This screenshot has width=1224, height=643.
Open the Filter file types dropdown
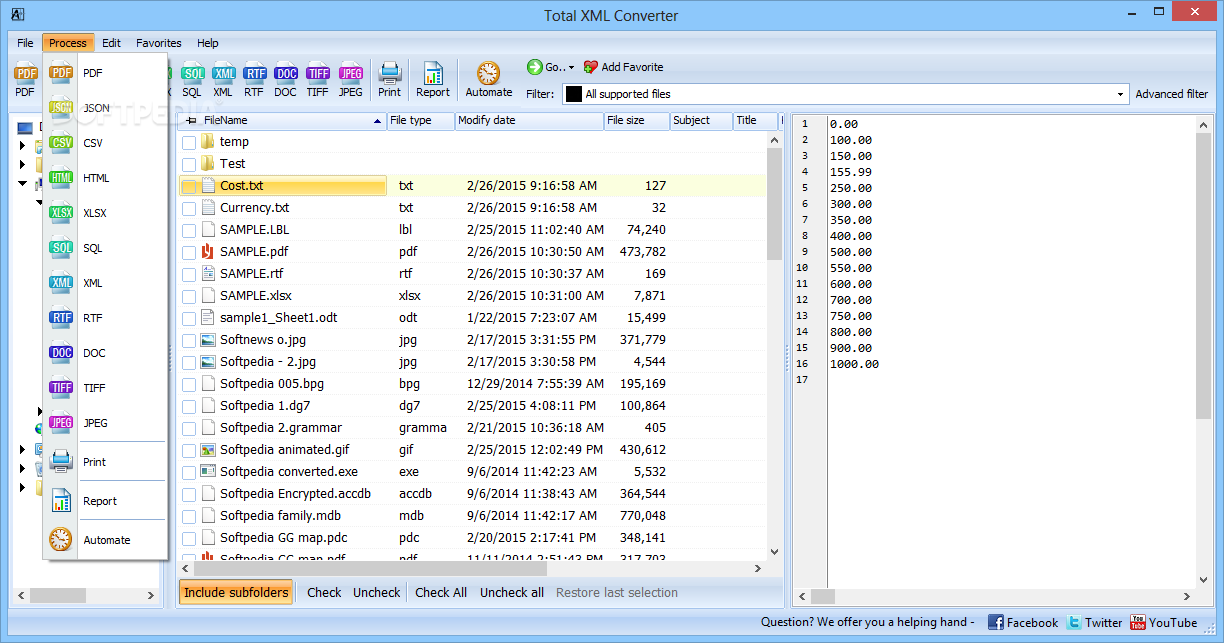[1120, 94]
